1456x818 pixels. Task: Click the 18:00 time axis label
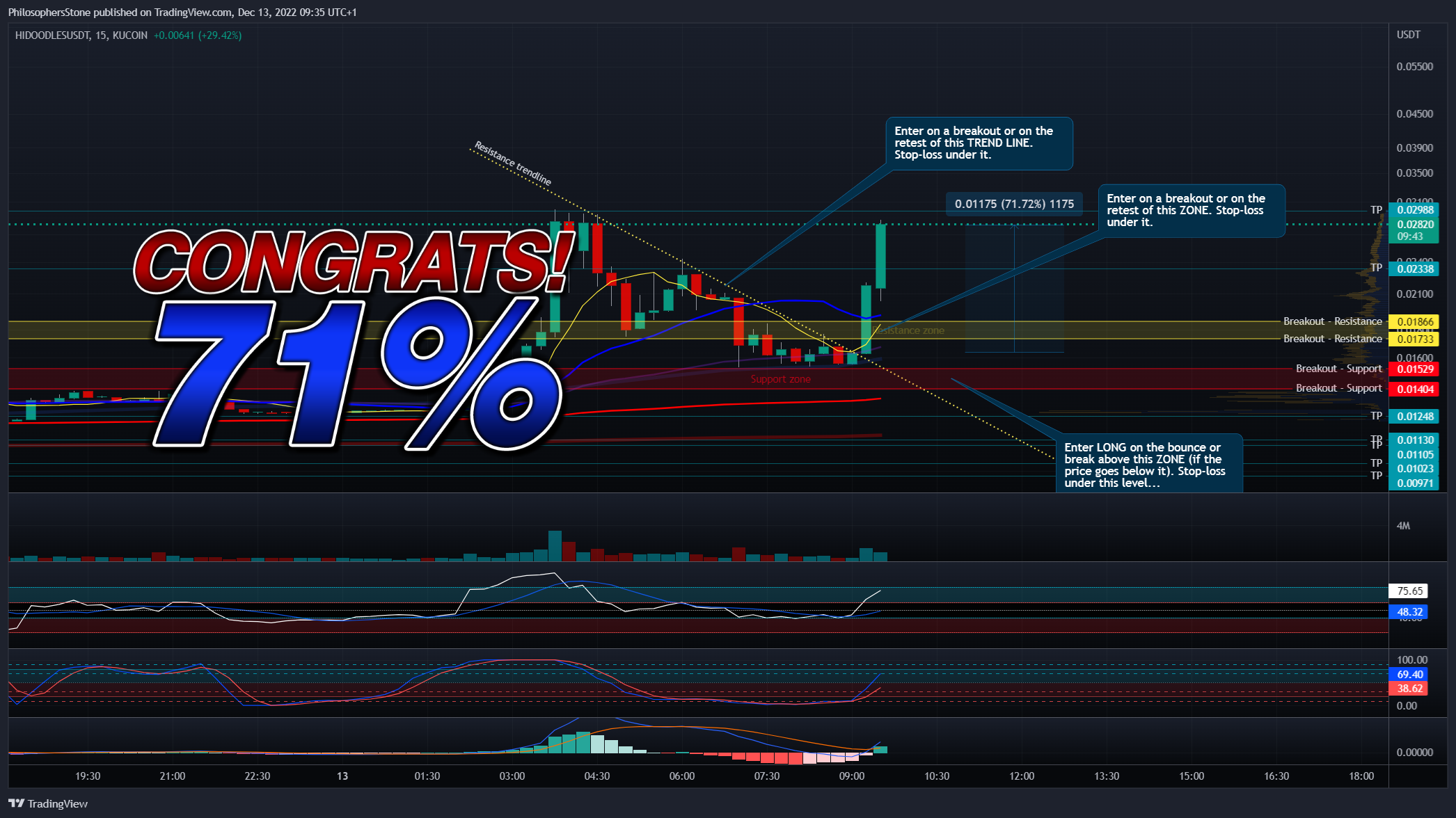click(x=1361, y=776)
